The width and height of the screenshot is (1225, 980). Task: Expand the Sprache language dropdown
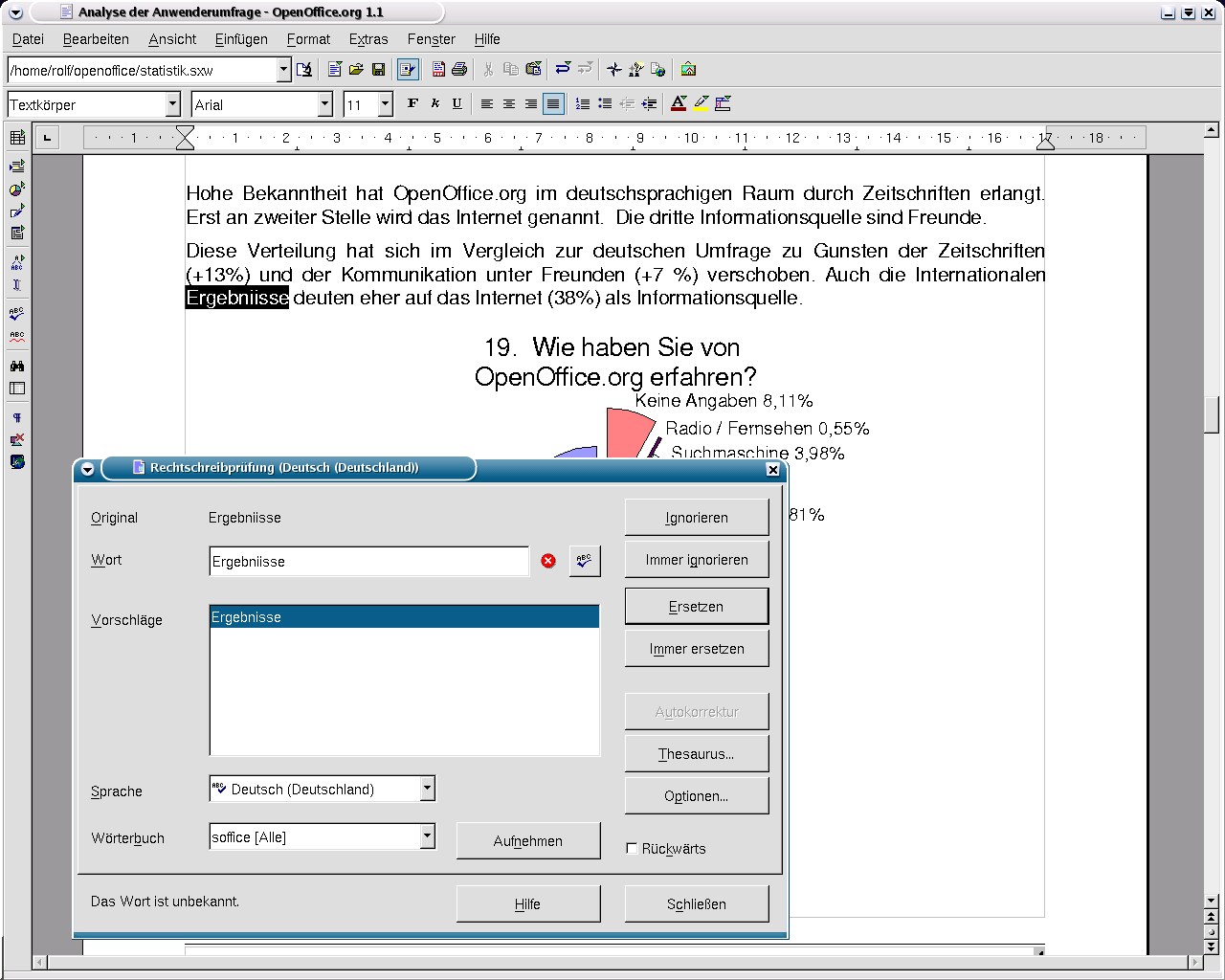pos(427,789)
